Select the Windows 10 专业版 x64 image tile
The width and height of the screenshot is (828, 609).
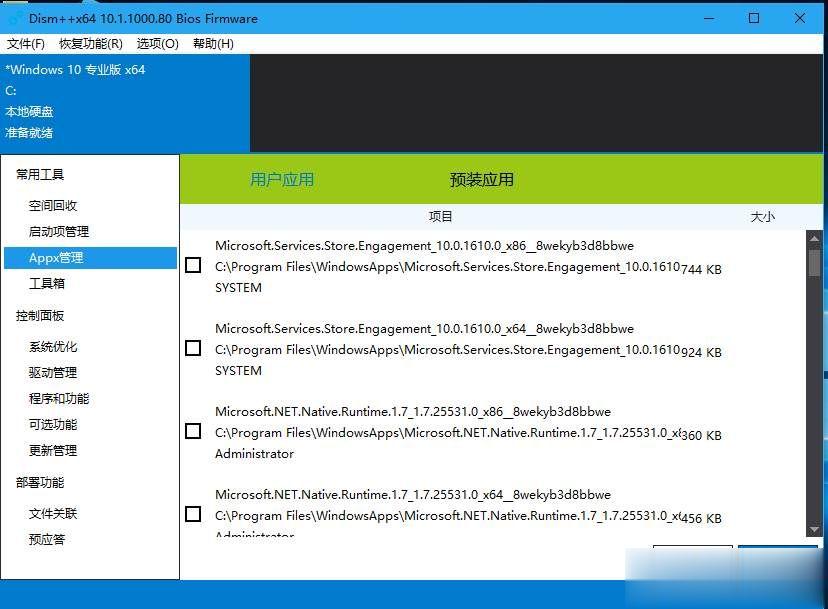(125, 102)
